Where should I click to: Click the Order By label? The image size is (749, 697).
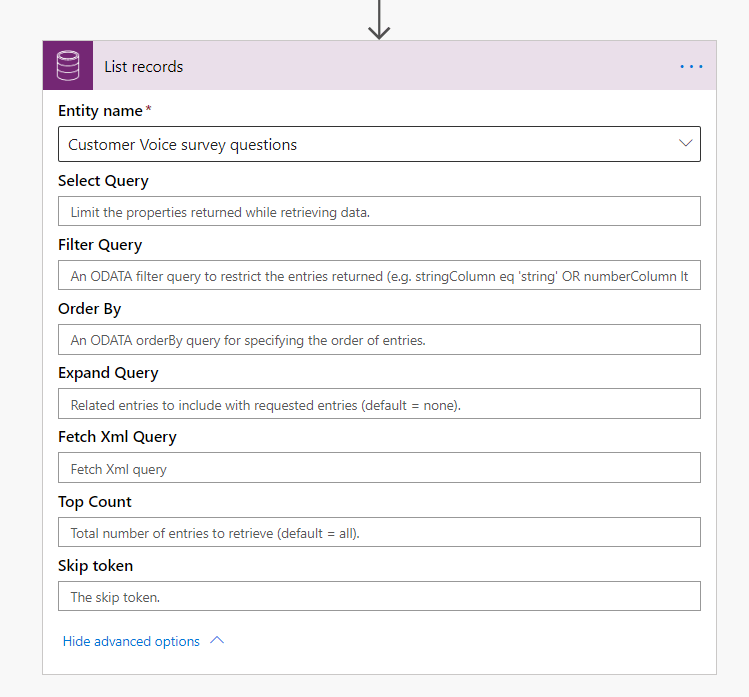tap(89, 309)
